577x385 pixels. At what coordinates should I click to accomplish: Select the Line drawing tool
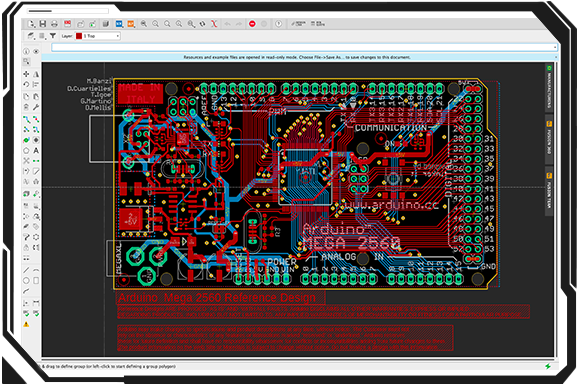[26, 270]
